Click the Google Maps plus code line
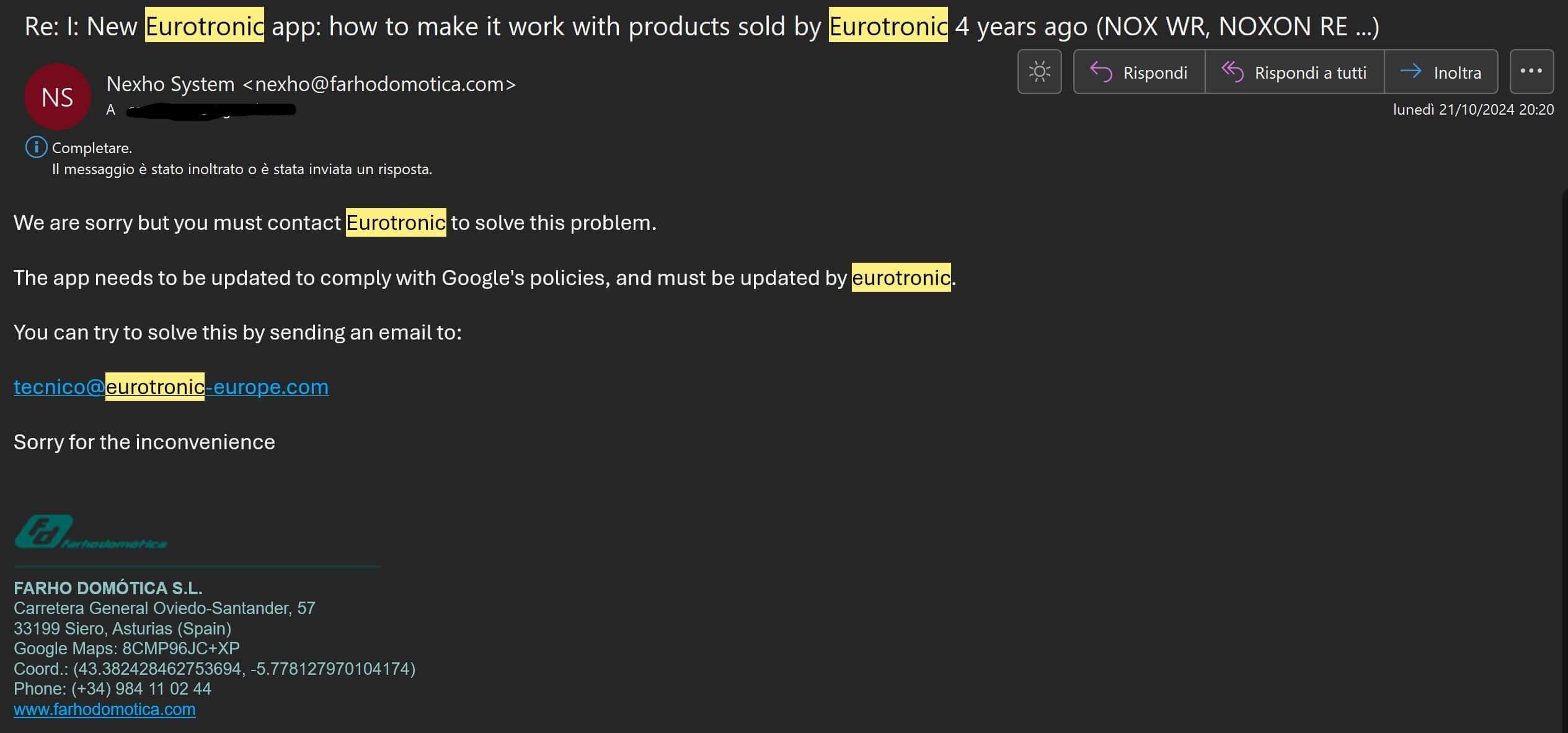1568x733 pixels. [x=126, y=649]
